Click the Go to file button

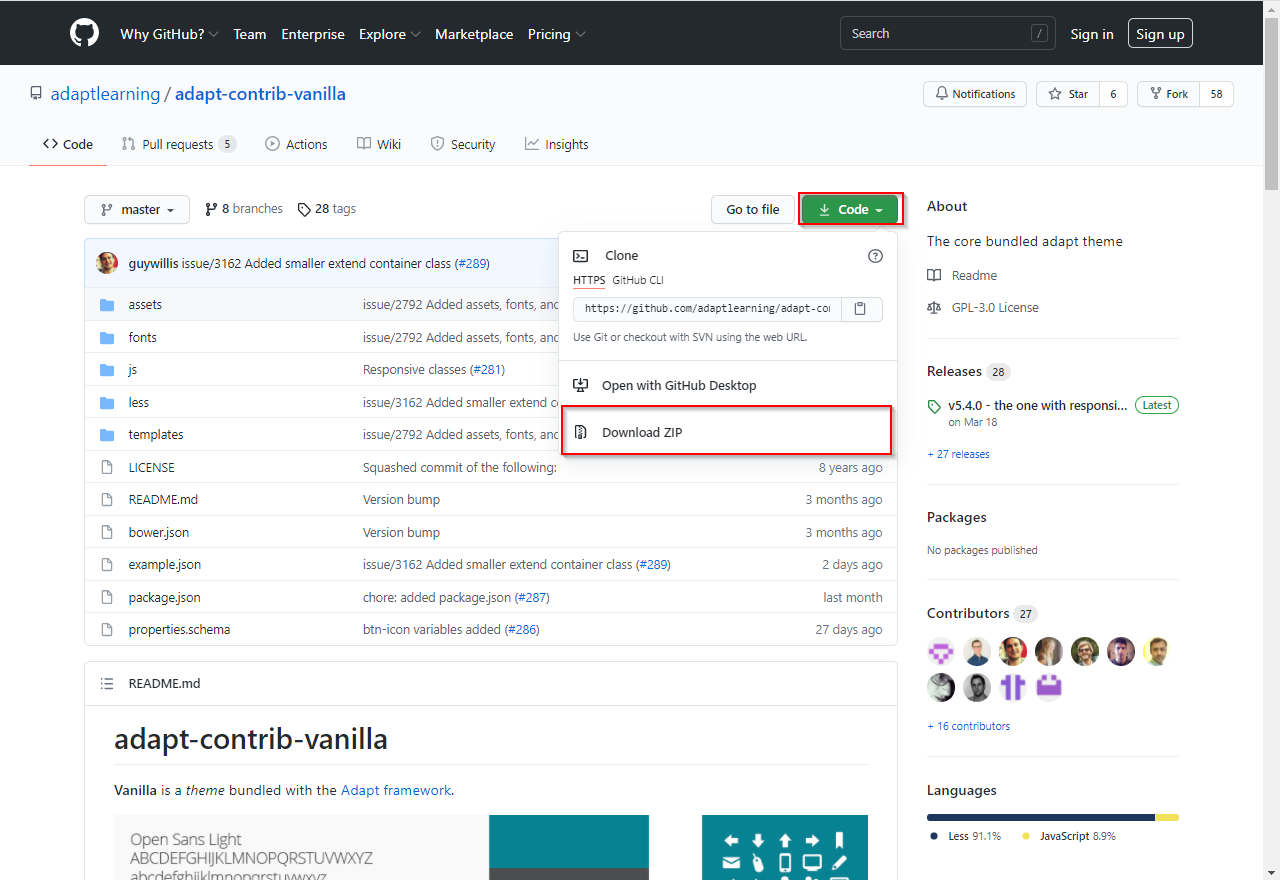(753, 209)
